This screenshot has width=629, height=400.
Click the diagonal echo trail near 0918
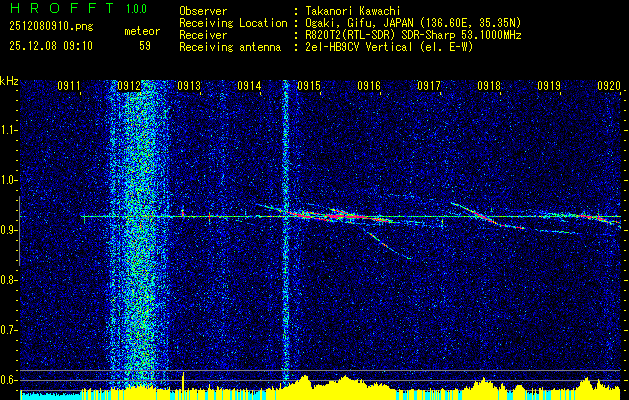(x=487, y=216)
